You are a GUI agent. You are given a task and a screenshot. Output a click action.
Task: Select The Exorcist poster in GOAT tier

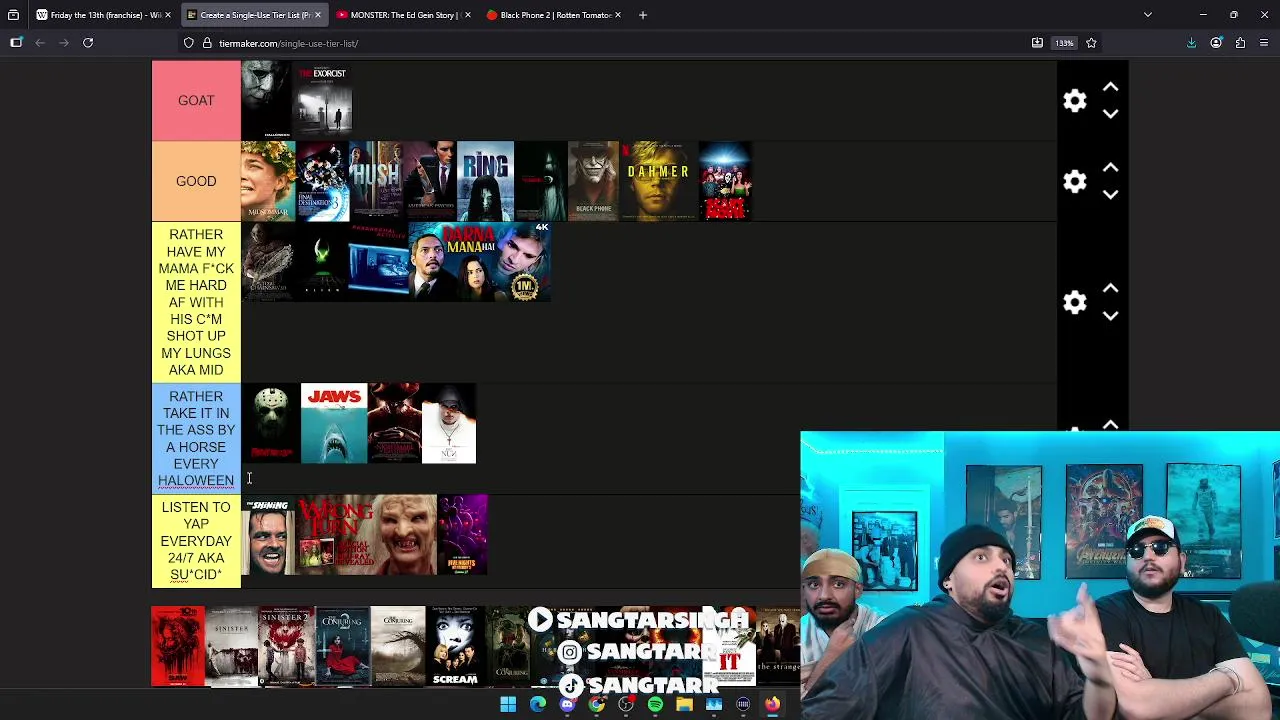click(323, 100)
